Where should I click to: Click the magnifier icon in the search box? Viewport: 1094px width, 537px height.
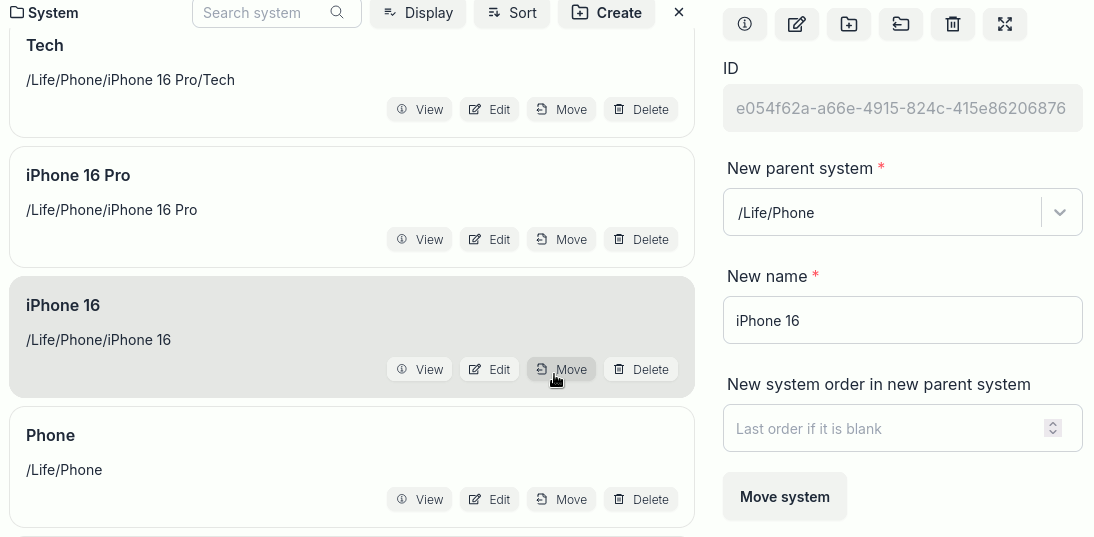(x=337, y=13)
